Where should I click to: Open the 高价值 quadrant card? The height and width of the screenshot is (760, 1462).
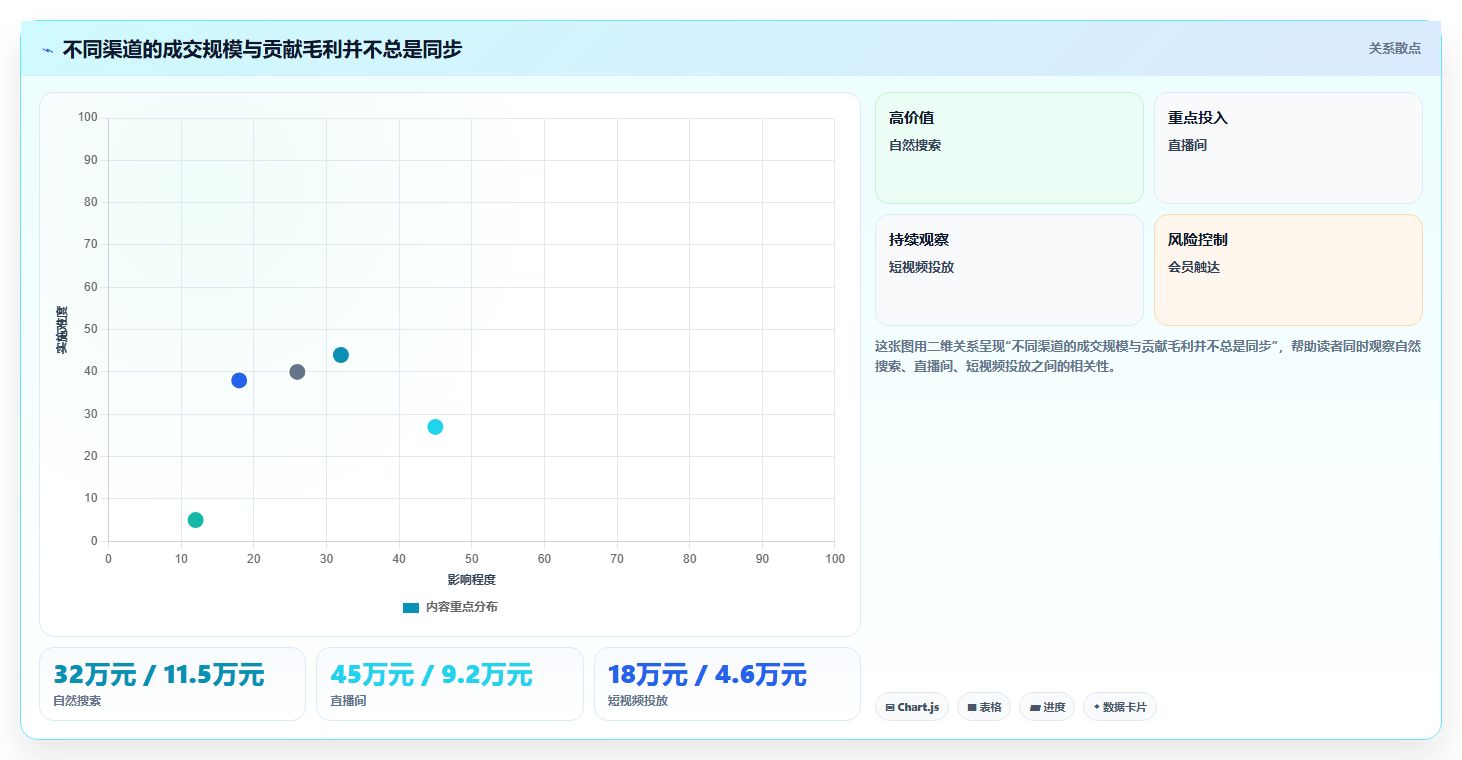pyautogui.click(x=1009, y=148)
